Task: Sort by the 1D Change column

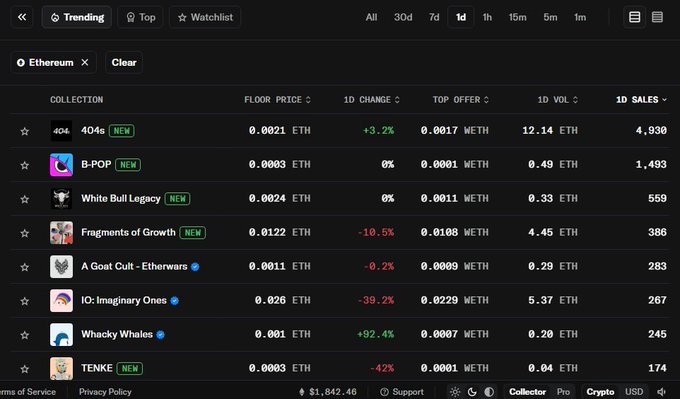Action: coord(372,100)
